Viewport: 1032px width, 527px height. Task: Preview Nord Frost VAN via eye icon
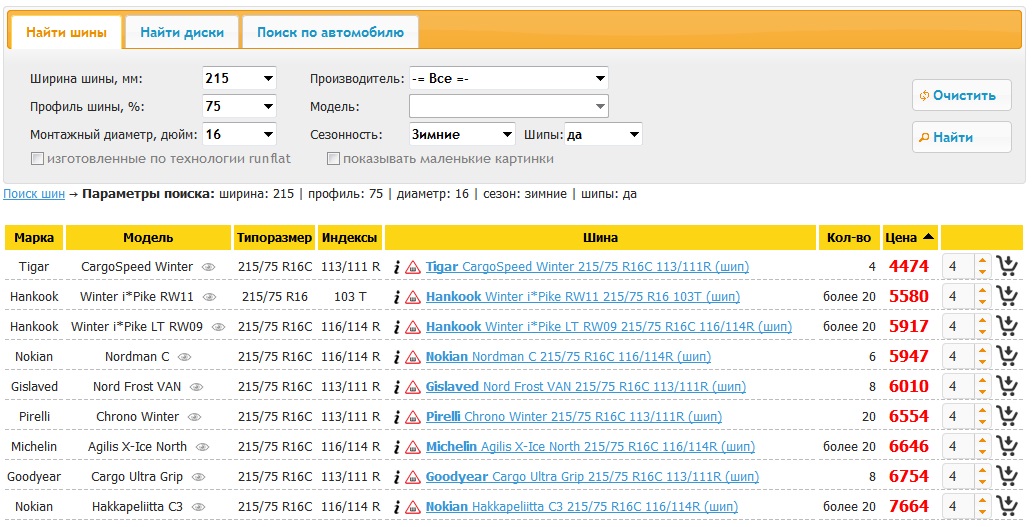click(x=196, y=387)
